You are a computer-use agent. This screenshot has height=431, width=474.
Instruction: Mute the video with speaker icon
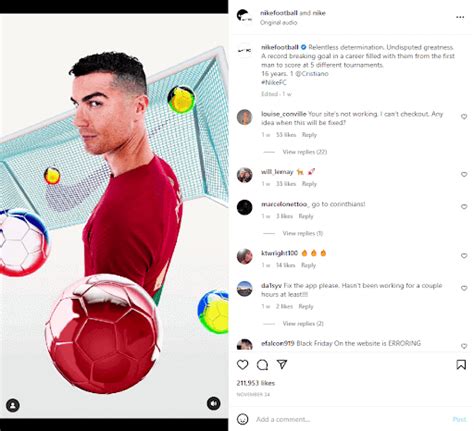pyautogui.click(x=214, y=403)
